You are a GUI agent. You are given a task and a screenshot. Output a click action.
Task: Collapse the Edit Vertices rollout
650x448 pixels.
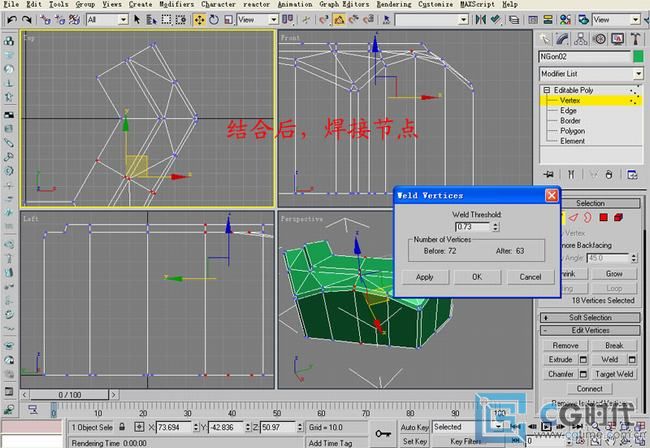590,330
